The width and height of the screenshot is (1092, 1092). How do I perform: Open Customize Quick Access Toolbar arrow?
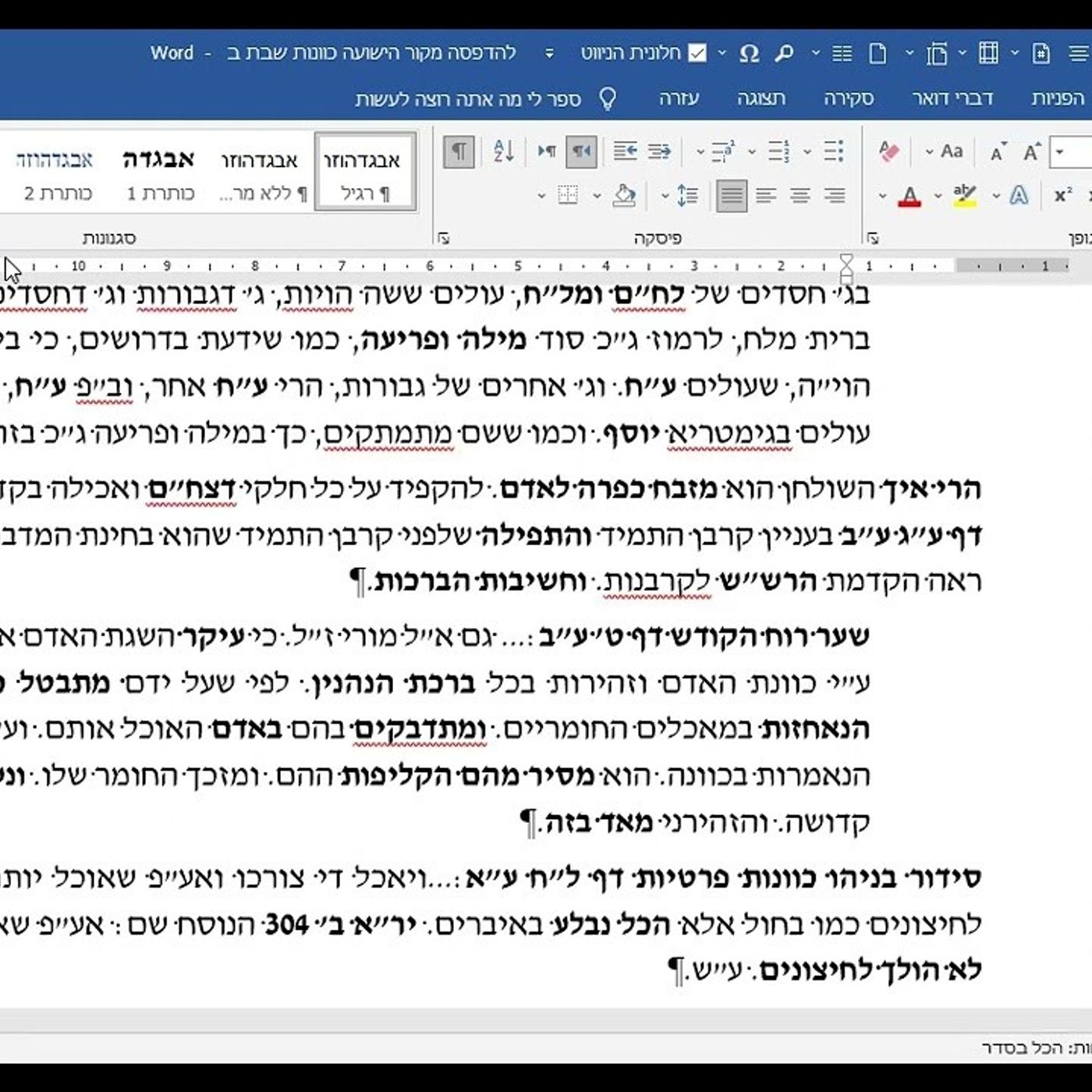click(x=549, y=53)
